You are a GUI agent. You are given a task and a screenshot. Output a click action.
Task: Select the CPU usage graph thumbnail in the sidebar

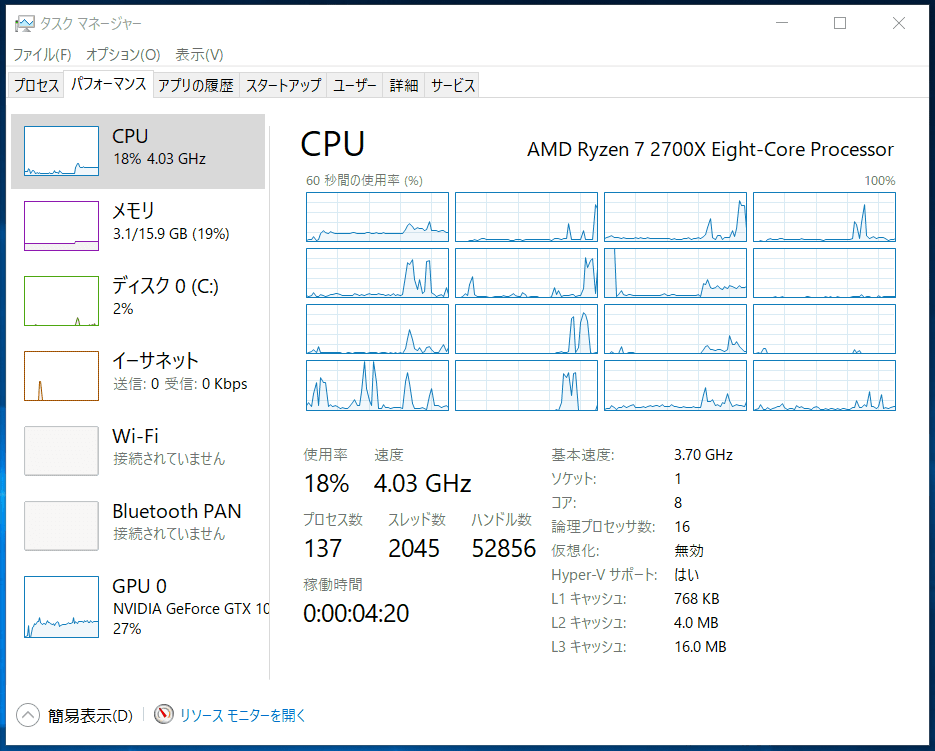61,151
